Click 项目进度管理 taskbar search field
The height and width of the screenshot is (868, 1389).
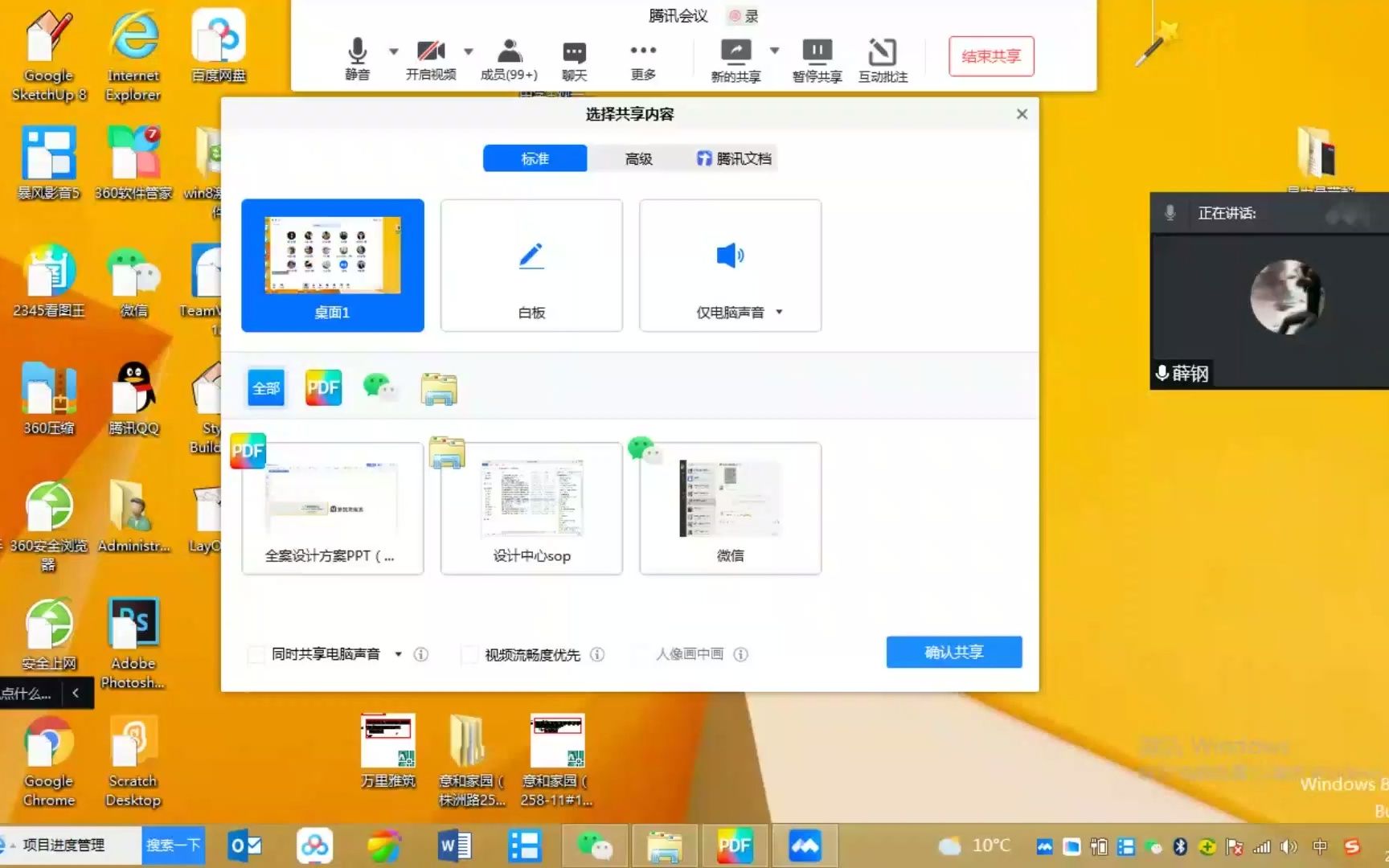71,845
